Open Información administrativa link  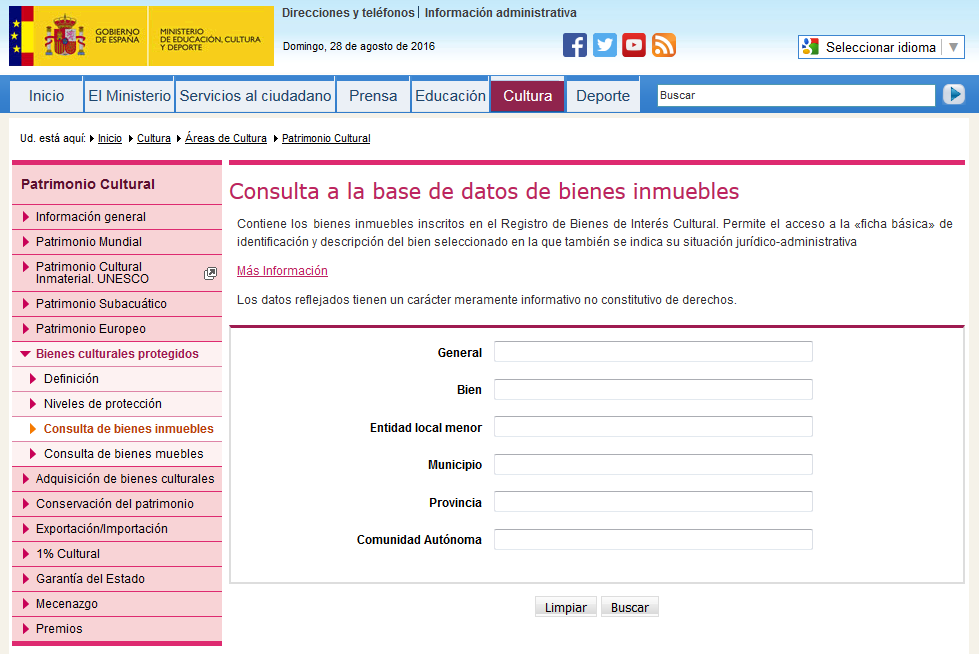coord(501,12)
